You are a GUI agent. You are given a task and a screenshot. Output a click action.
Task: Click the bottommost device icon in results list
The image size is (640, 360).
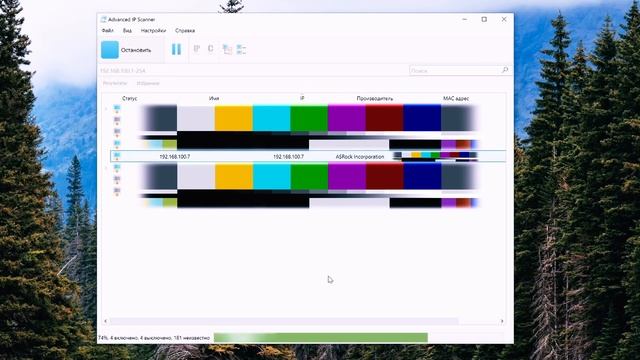117,191
